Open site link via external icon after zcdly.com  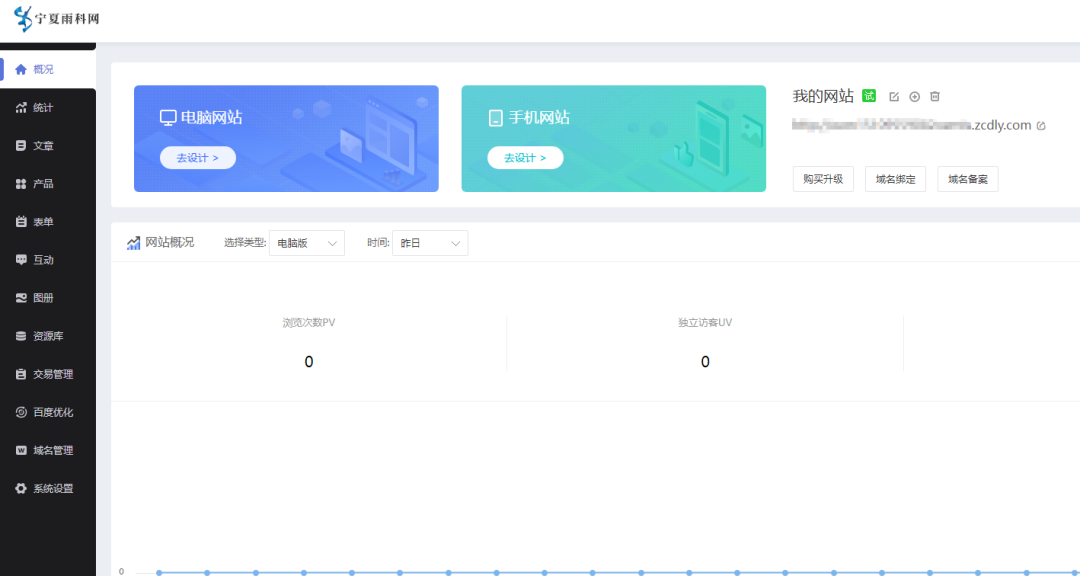point(1041,126)
